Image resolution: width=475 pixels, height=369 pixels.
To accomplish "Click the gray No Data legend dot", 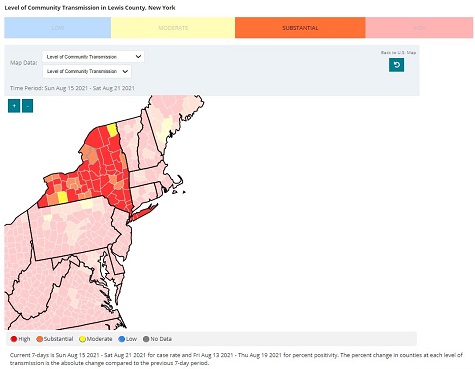I will coord(146,339).
